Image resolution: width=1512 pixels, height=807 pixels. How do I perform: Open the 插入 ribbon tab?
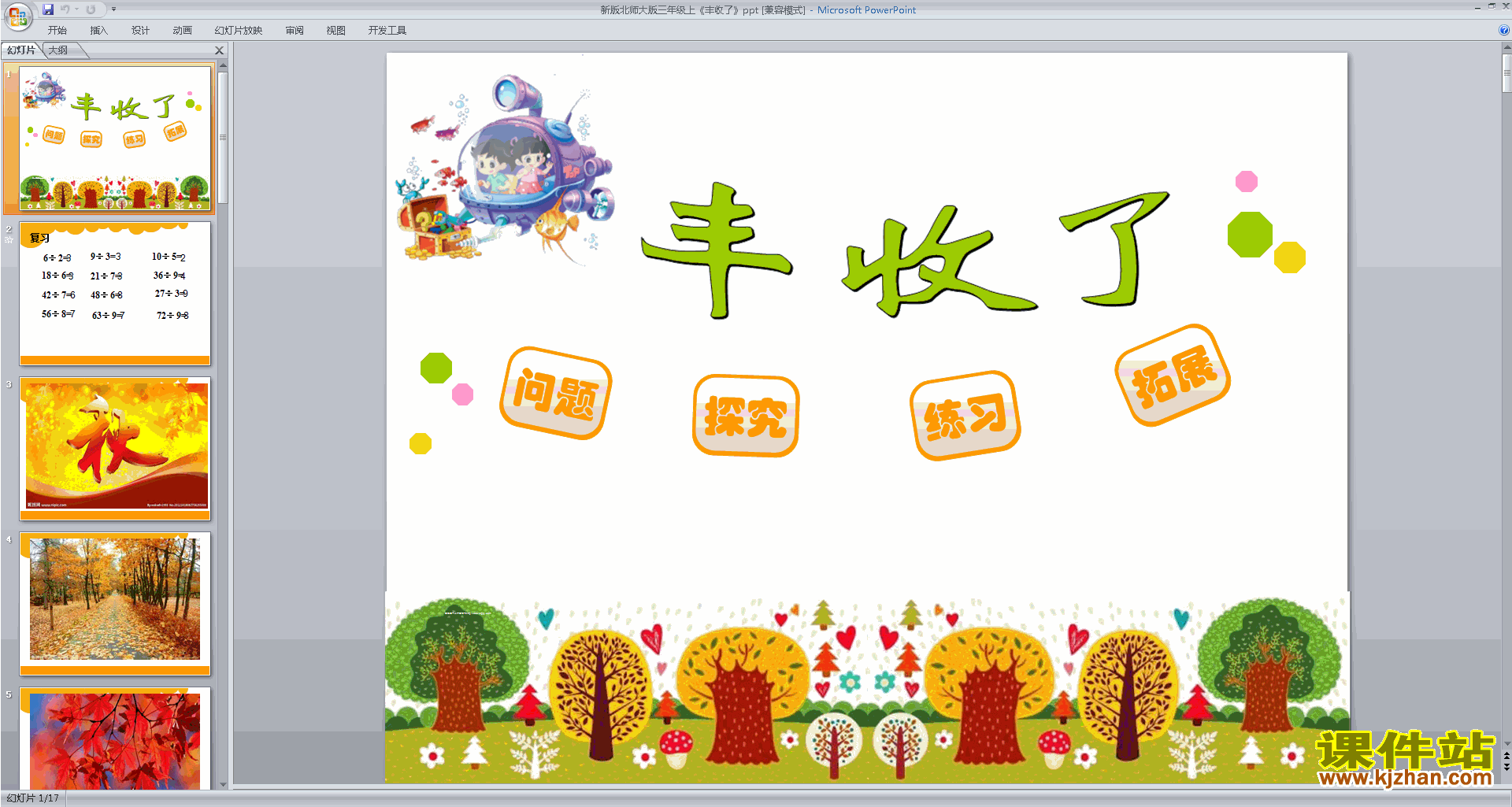(x=98, y=31)
